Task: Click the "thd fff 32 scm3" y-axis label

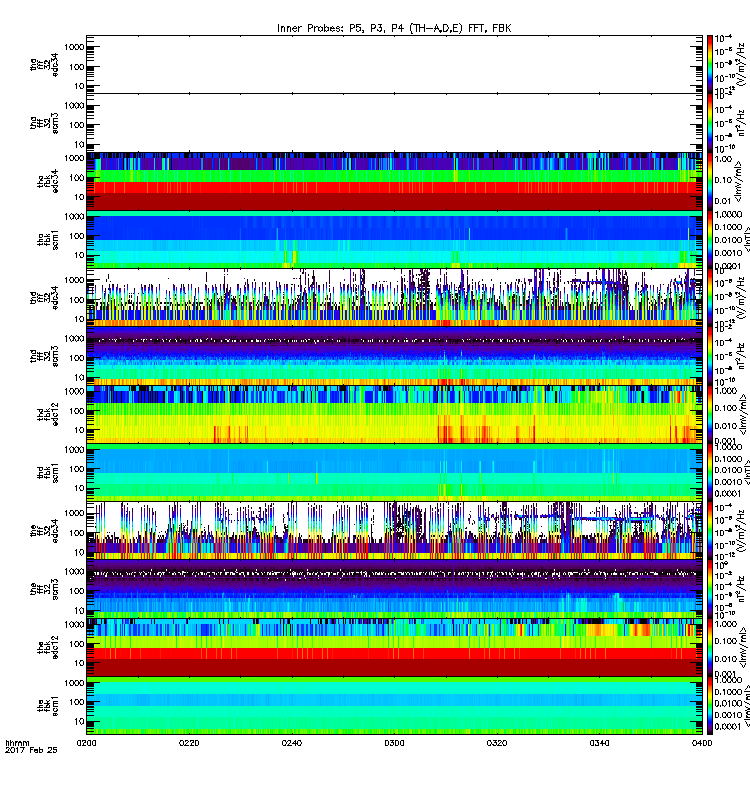Action: click(x=44, y=356)
